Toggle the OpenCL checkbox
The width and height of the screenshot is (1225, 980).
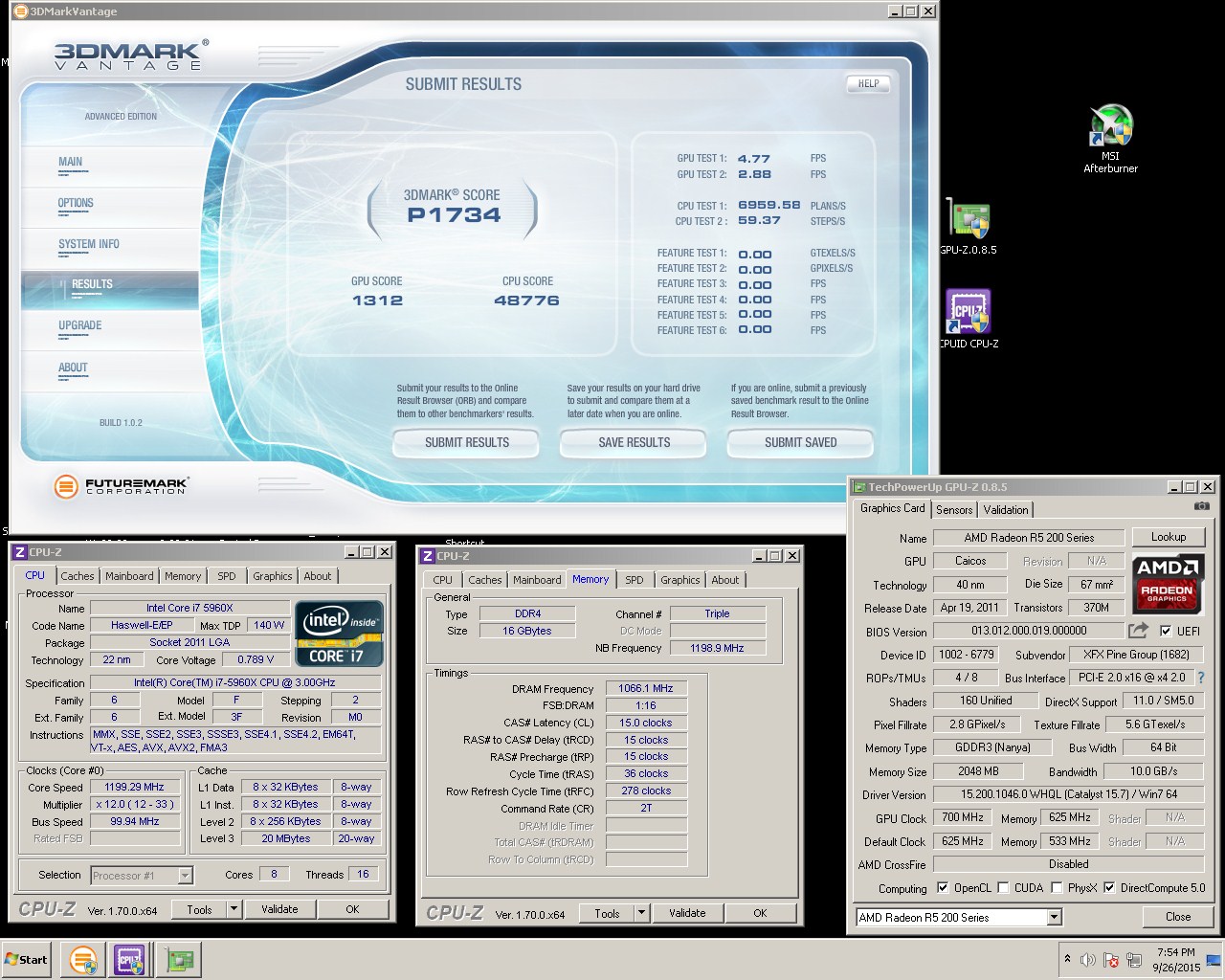942,888
